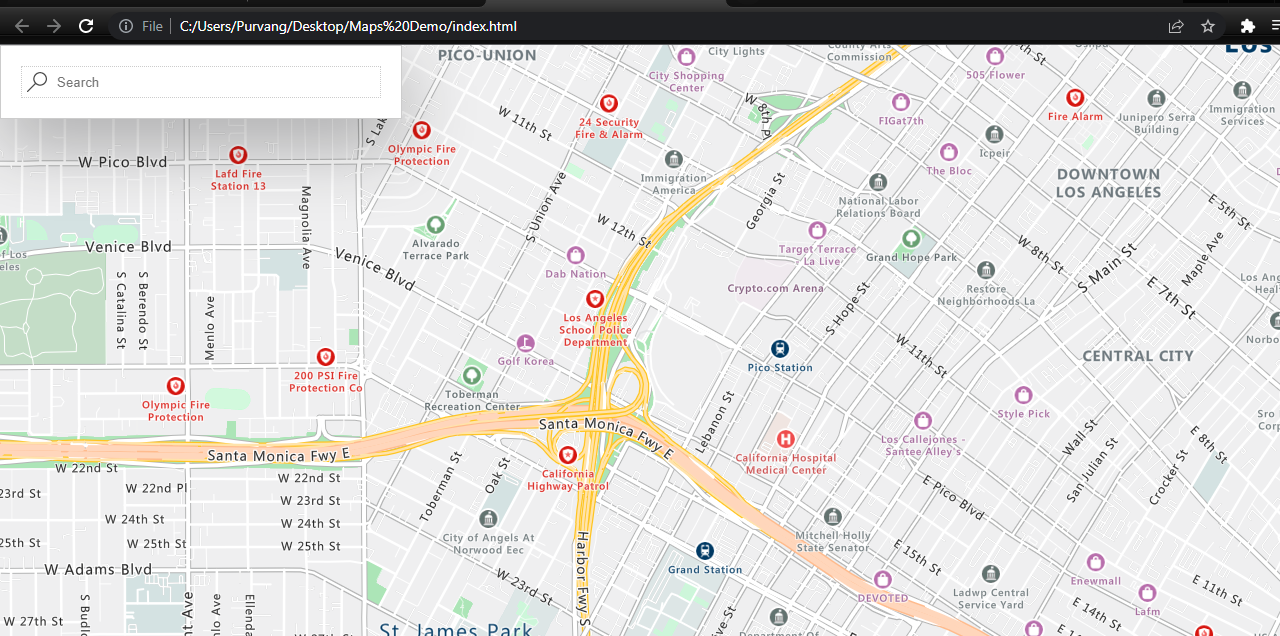Click the Grand Hope Park marker
Screen dimensions: 1280x636
911,238
